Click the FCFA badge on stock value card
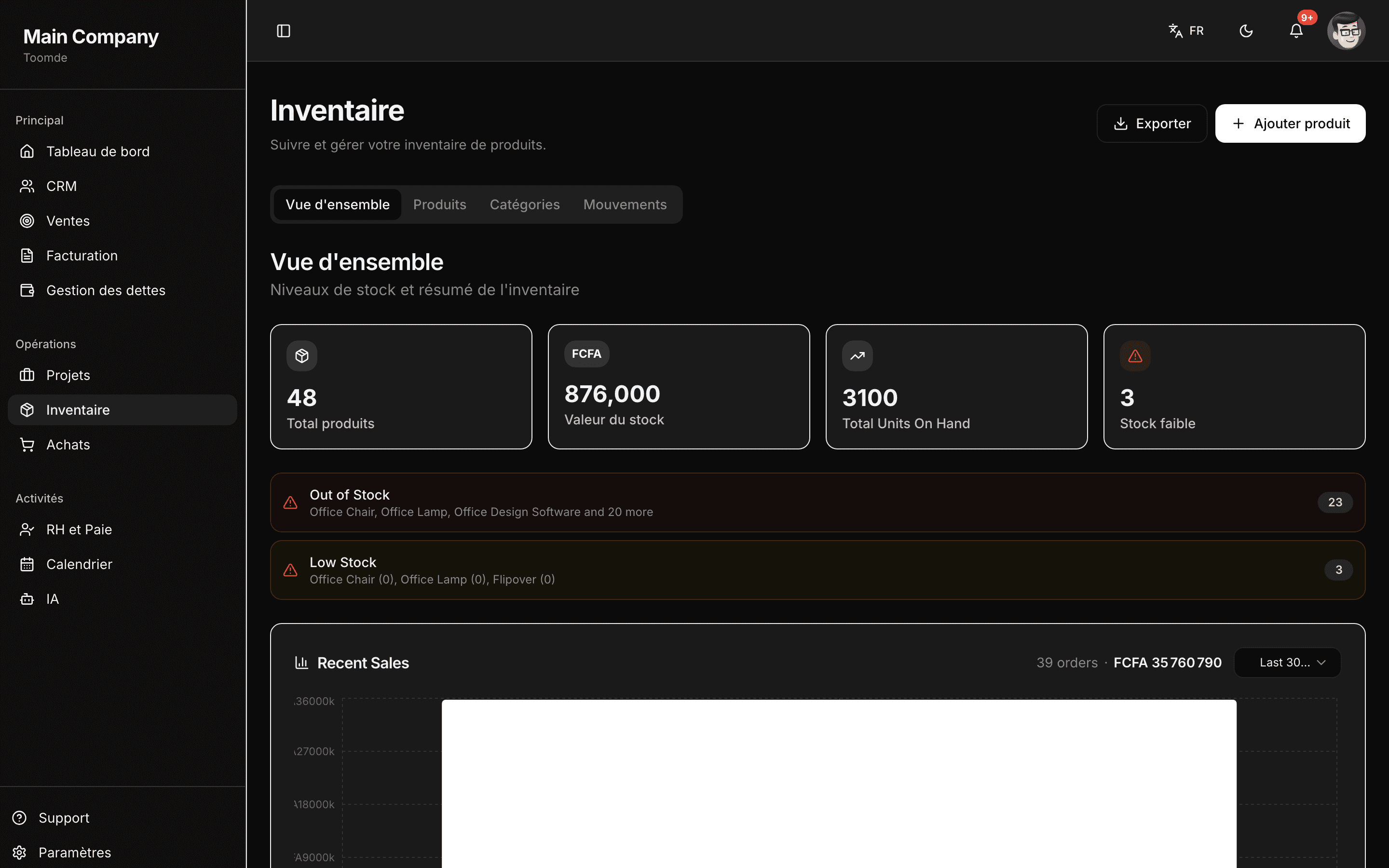The width and height of the screenshot is (1389, 868). tap(586, 353)
